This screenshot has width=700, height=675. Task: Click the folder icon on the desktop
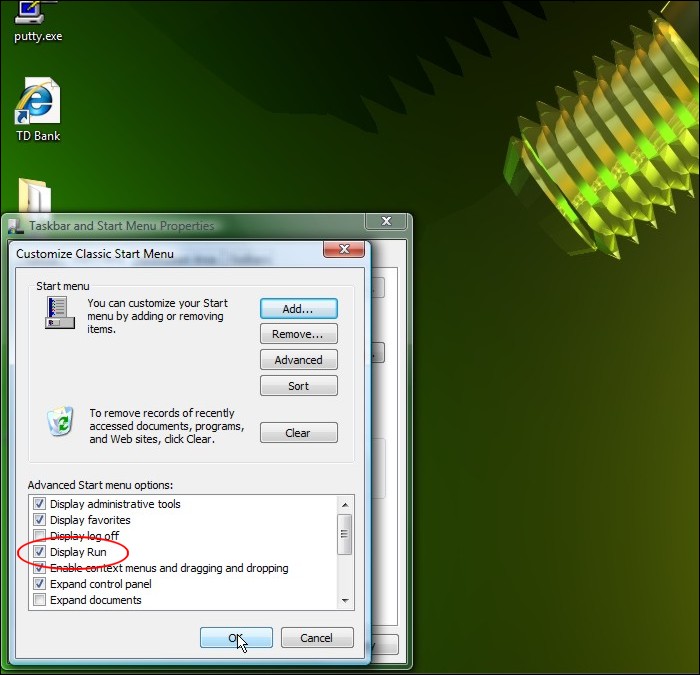(x=36, y=196)
